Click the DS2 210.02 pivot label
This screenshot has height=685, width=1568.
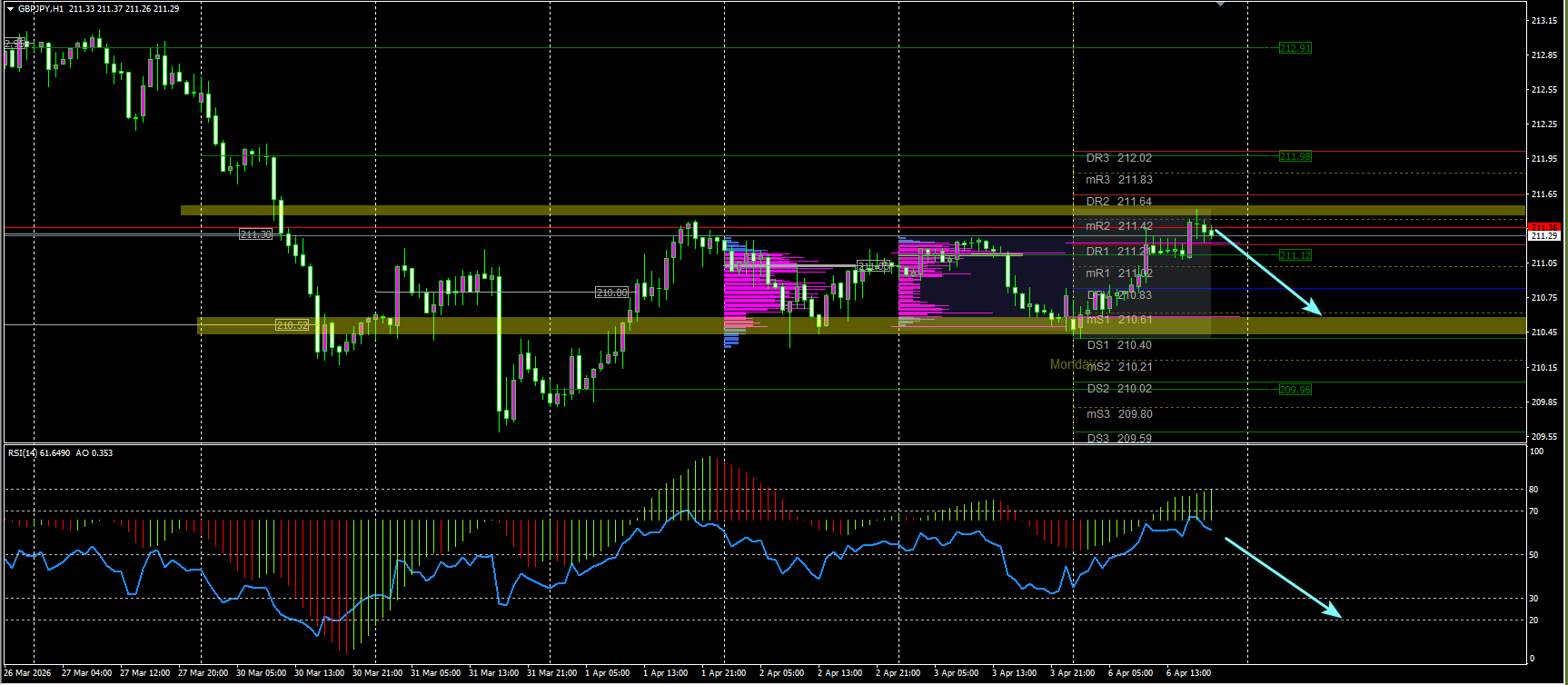click(x=1119, y=389)
